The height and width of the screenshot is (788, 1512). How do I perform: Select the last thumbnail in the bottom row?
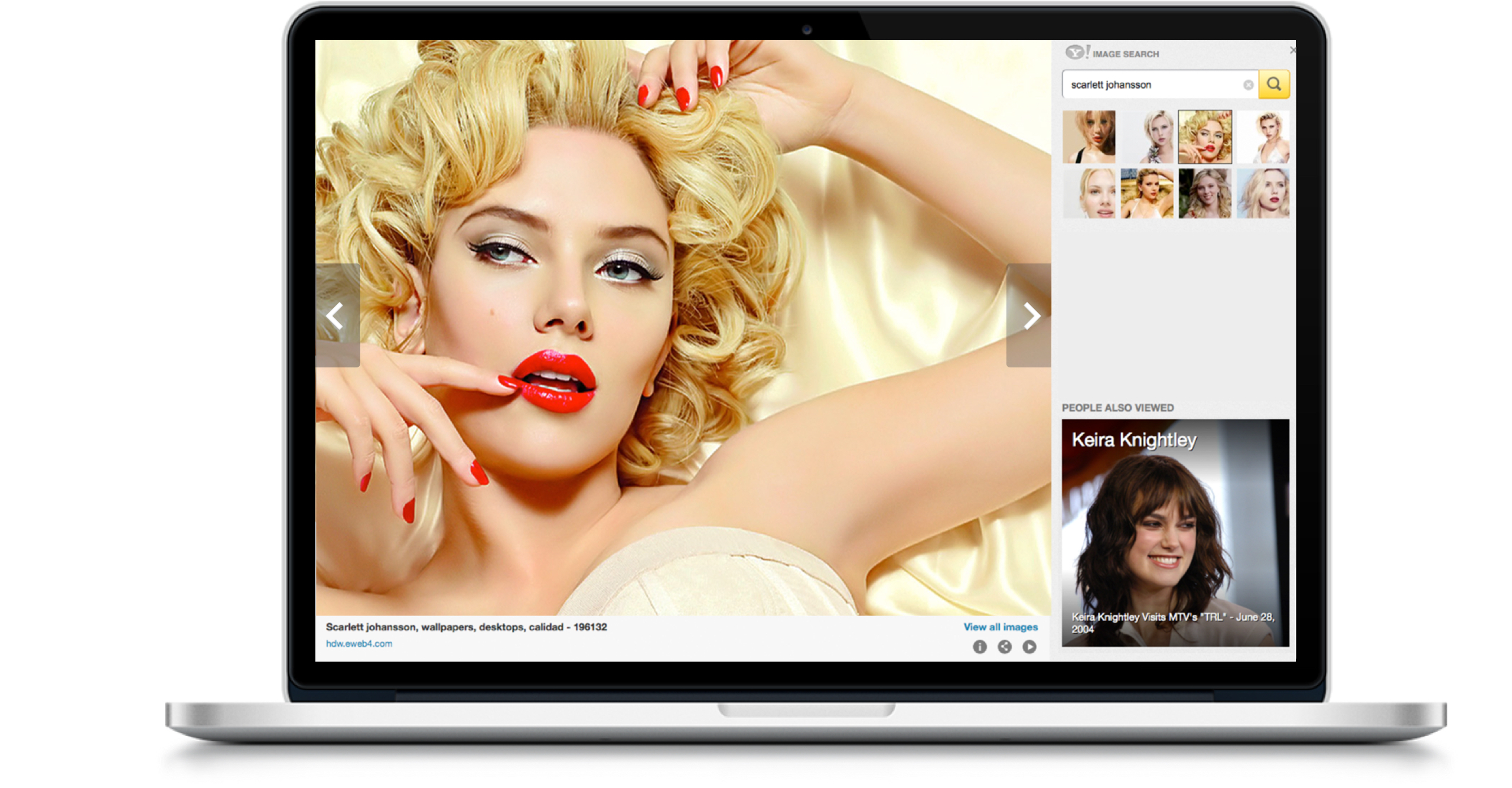1263,194
